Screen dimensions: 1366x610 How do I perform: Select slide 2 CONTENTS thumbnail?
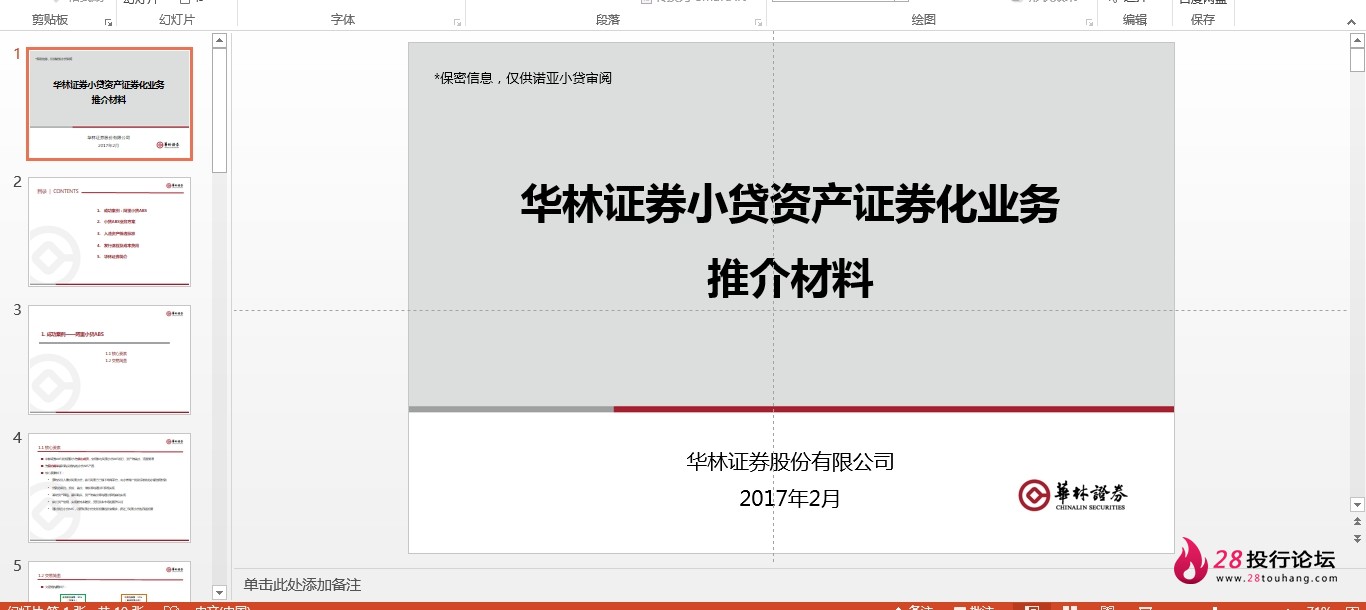coord(110,232)
